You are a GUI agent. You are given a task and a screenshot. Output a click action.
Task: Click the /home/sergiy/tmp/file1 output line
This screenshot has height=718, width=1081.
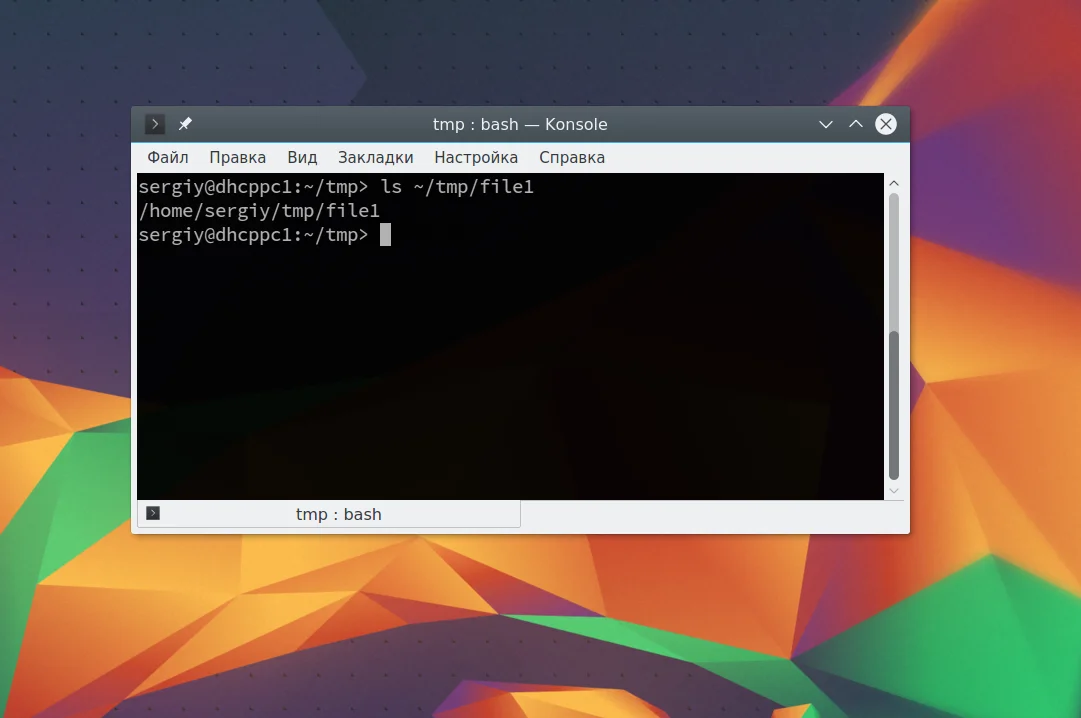(x=259, y=210)
